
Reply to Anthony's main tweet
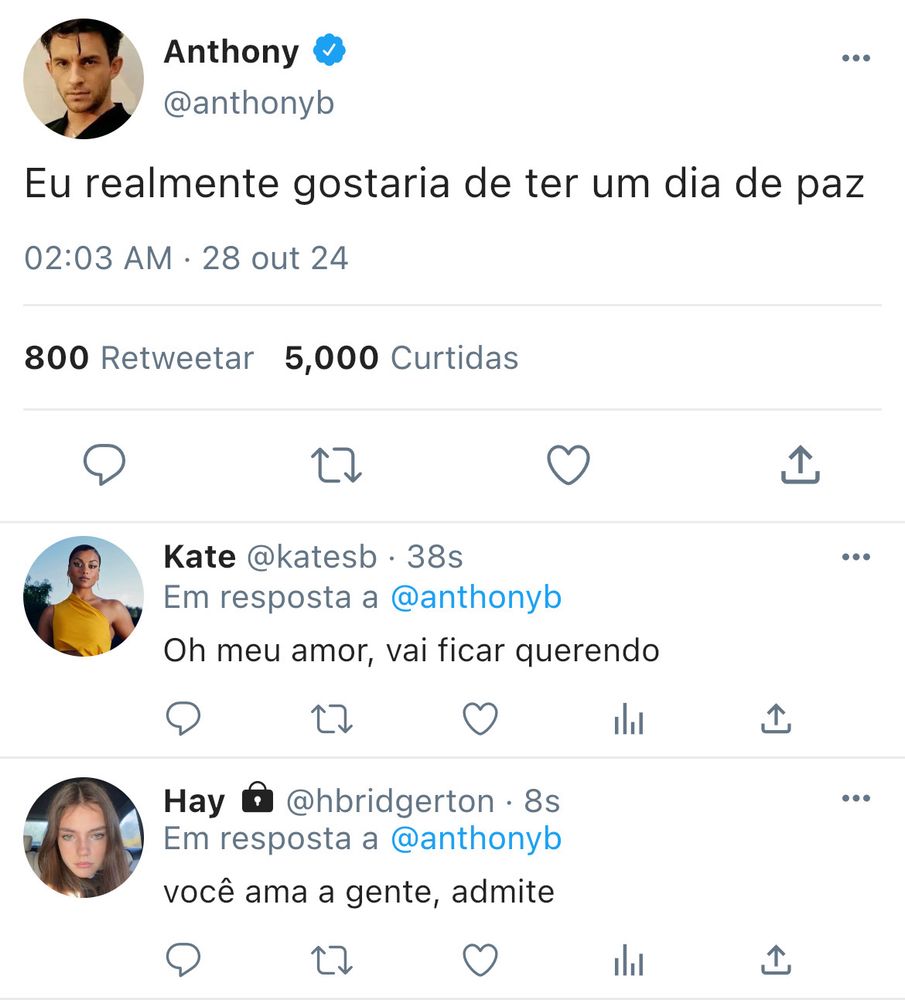coord(105,464)
